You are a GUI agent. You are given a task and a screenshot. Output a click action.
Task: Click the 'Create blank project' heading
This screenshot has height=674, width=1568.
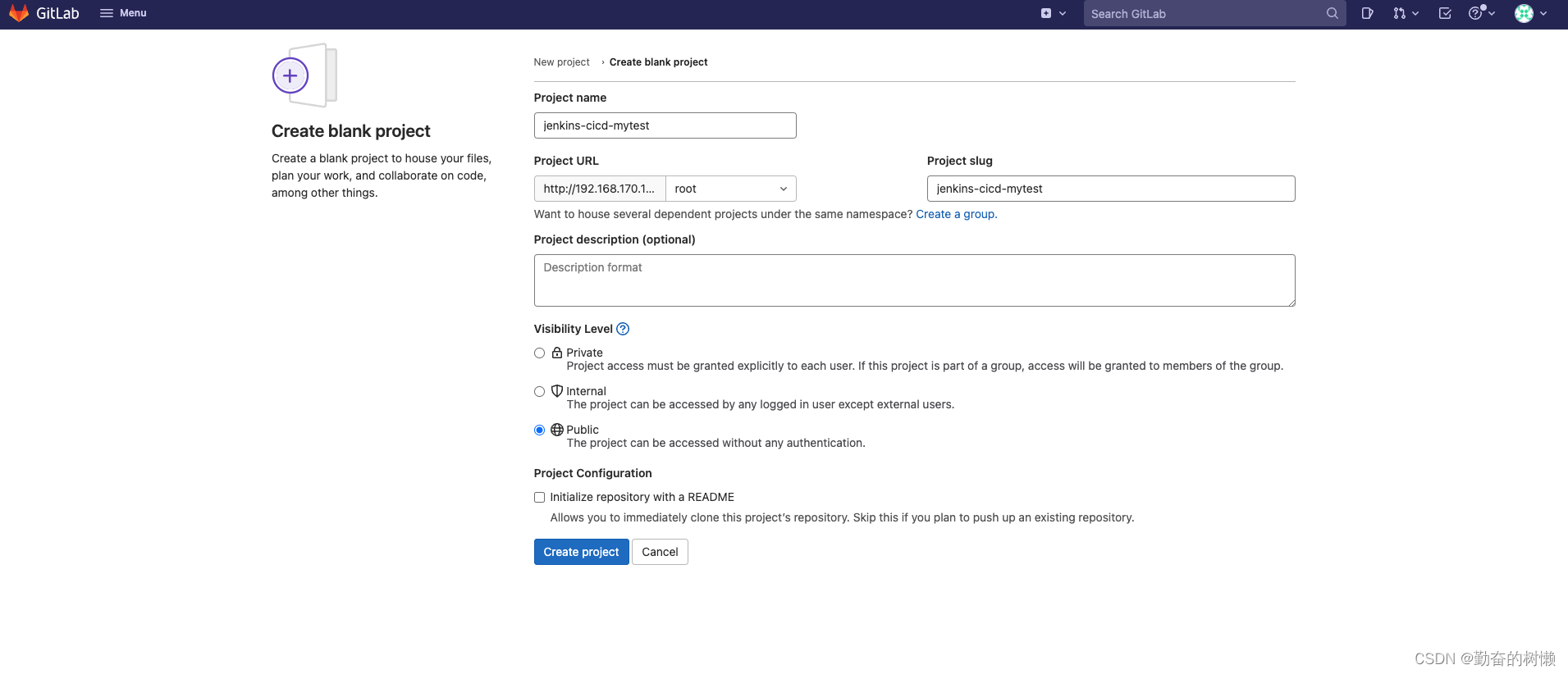tap(350, 131)
